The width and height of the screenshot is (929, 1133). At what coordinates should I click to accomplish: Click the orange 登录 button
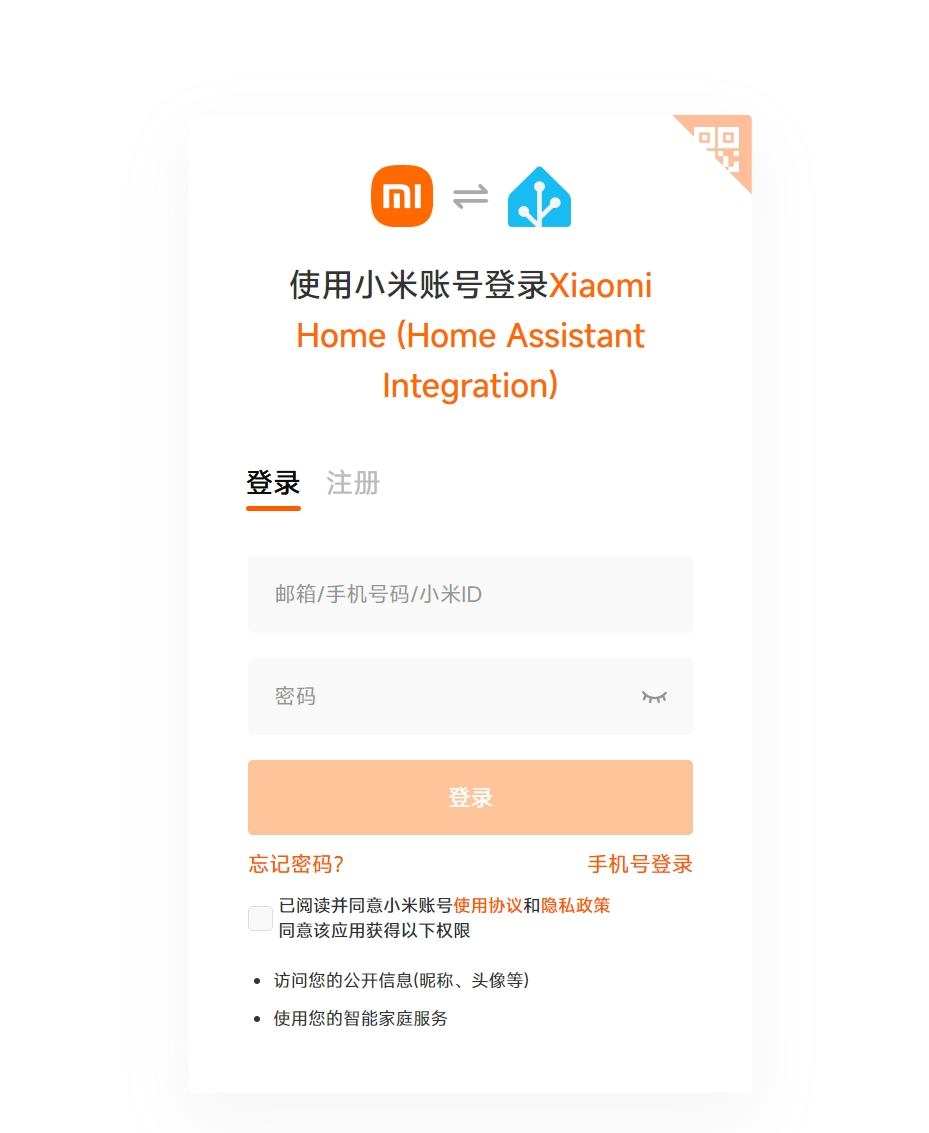click(470, 798)
